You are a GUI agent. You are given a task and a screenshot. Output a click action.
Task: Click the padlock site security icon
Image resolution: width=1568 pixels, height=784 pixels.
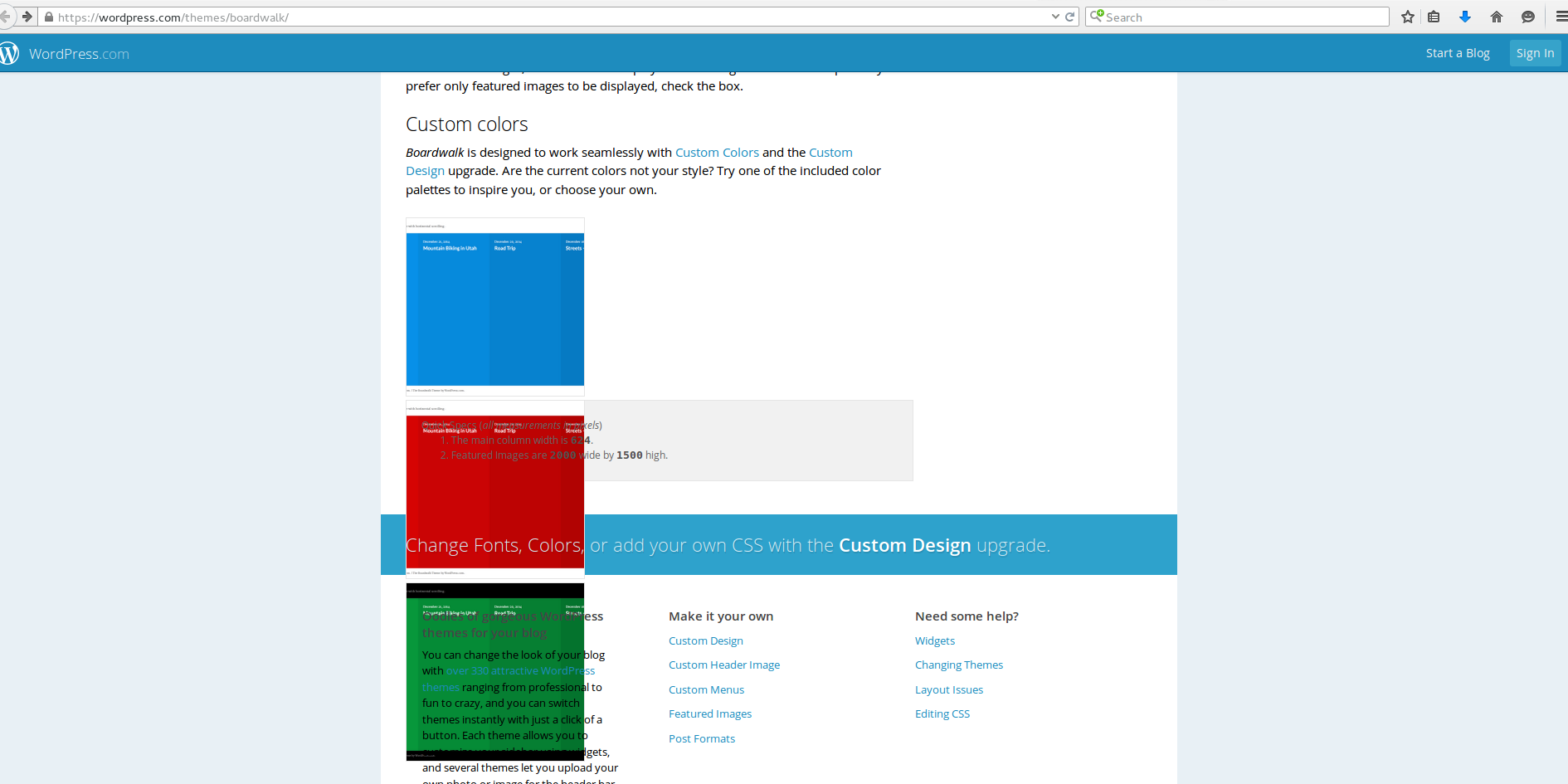tap(49, 17)
